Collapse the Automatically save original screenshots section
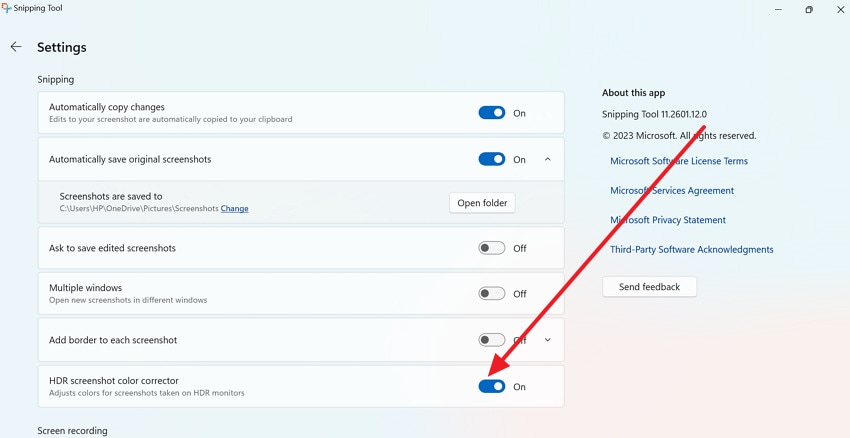The height and width of the screenshot is (438, 850). pos(548,159)
